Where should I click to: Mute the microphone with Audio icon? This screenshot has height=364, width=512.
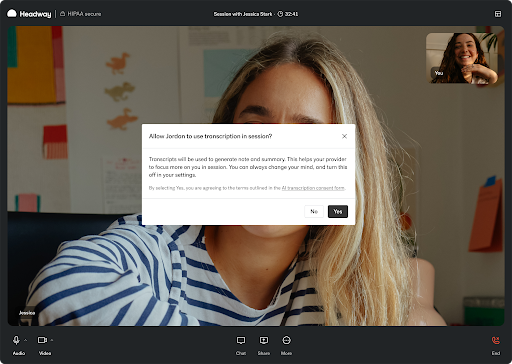[16, 340]
